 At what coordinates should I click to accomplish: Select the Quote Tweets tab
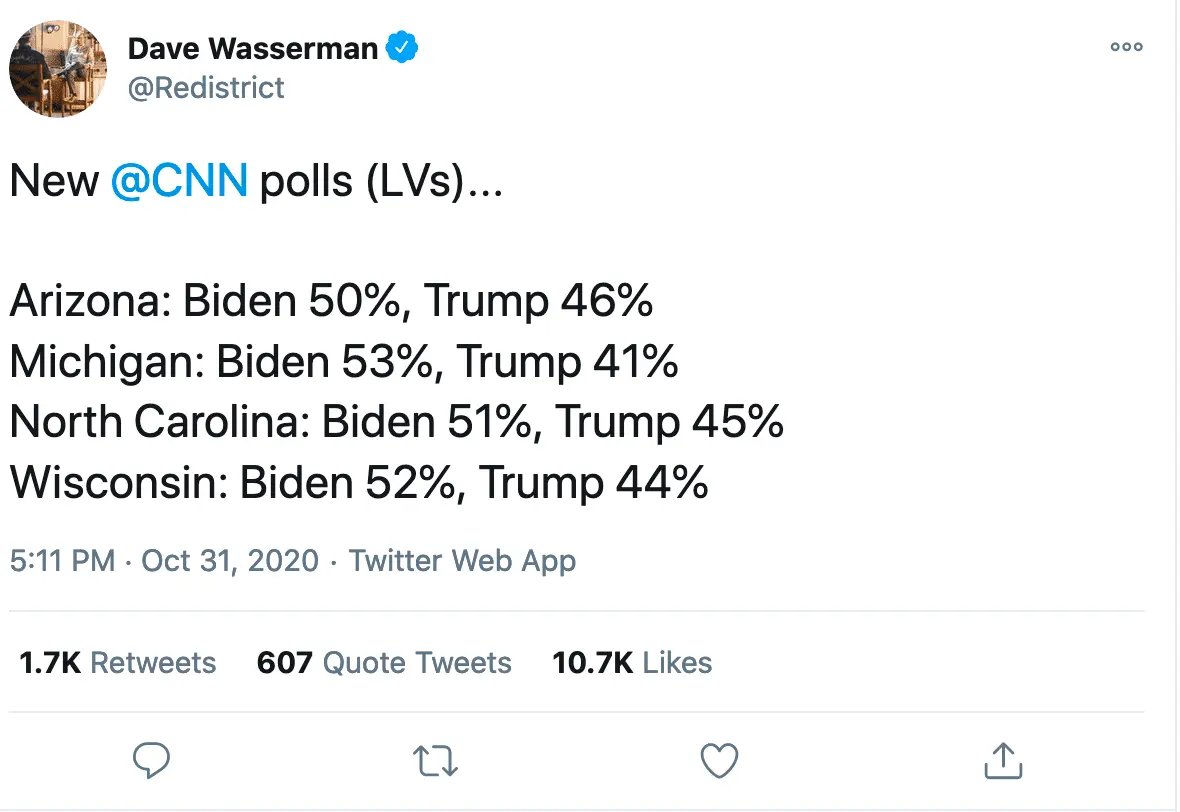pyautogui.click(x=384, y=662)
